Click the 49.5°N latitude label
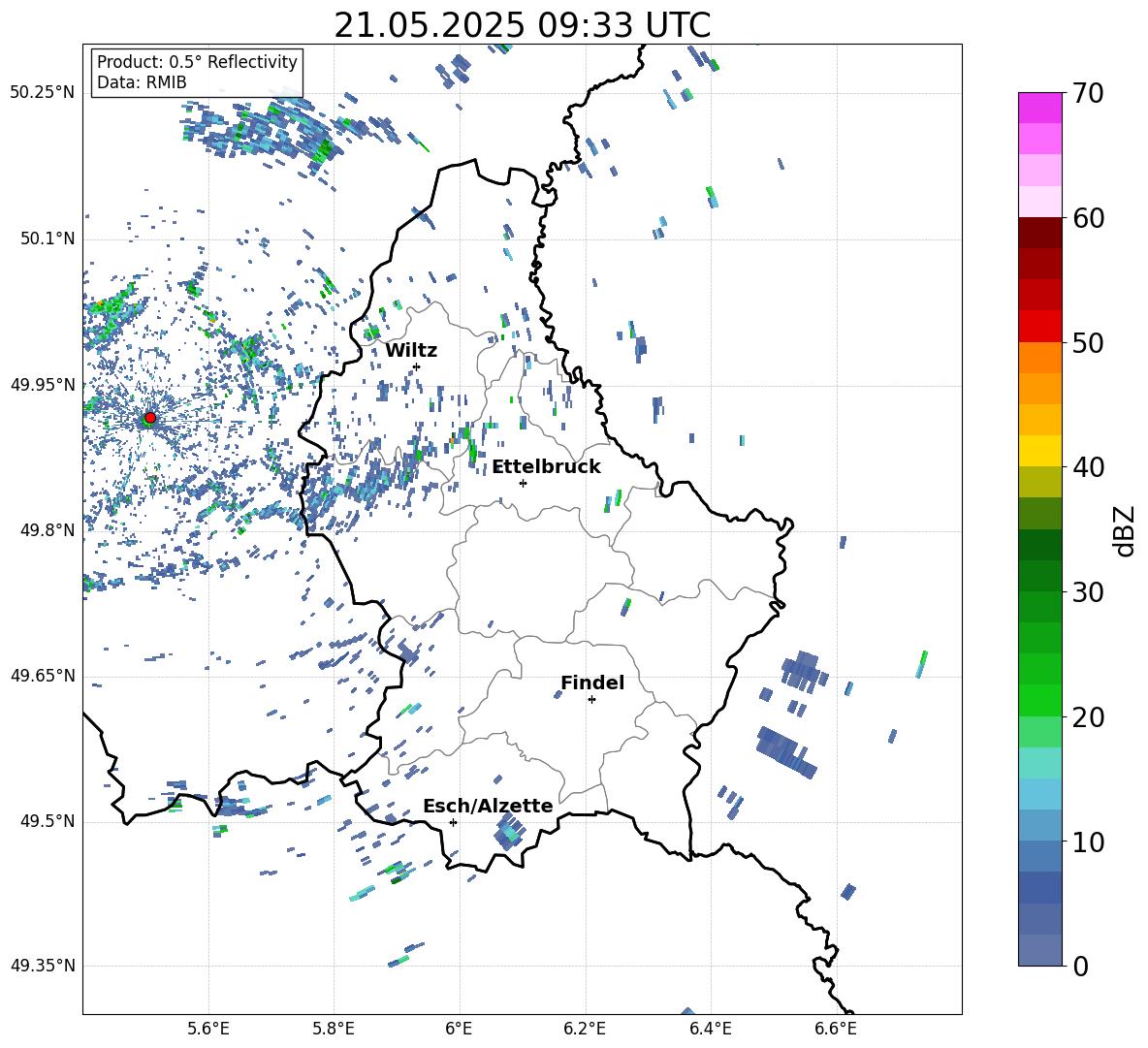 click(x=47, y=821)
